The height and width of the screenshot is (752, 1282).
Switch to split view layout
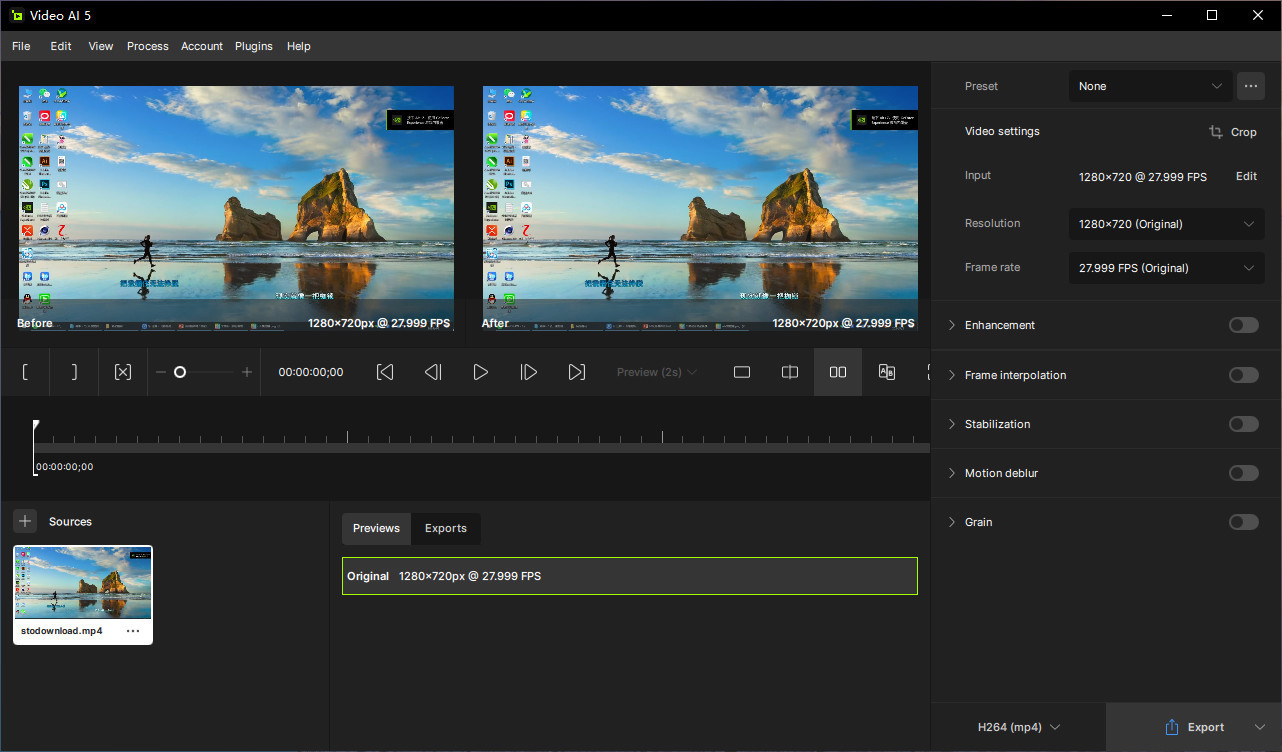tap(790, 372)
